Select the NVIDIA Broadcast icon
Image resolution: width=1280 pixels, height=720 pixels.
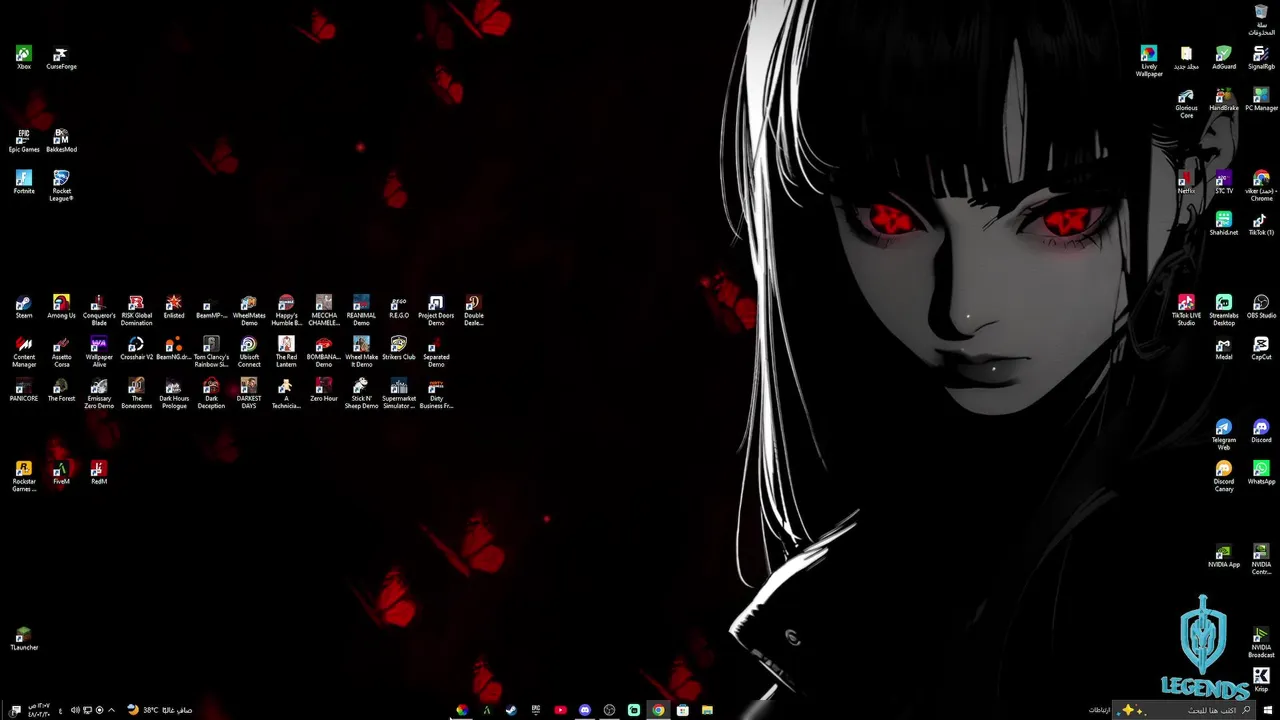click(1261, 643)
